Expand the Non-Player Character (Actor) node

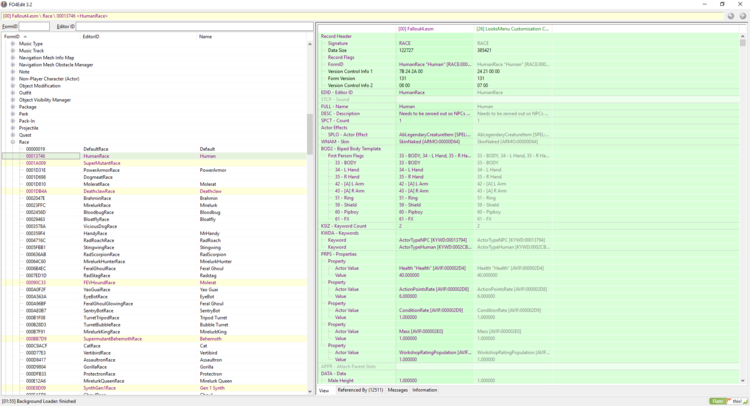tap(13, 78)
